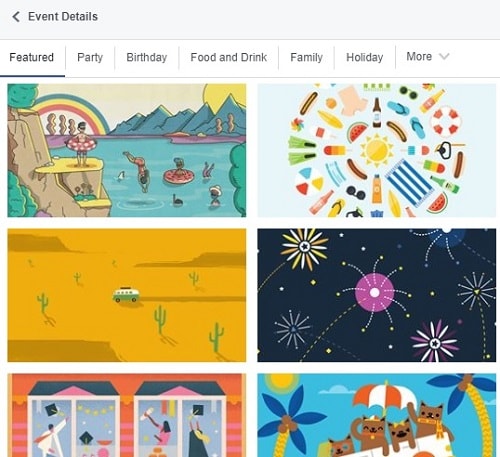Image resolution: width=500 pixels, height=457 pixels.
Task: Click the yellow sun among summer items
Action: coord(377,150)
